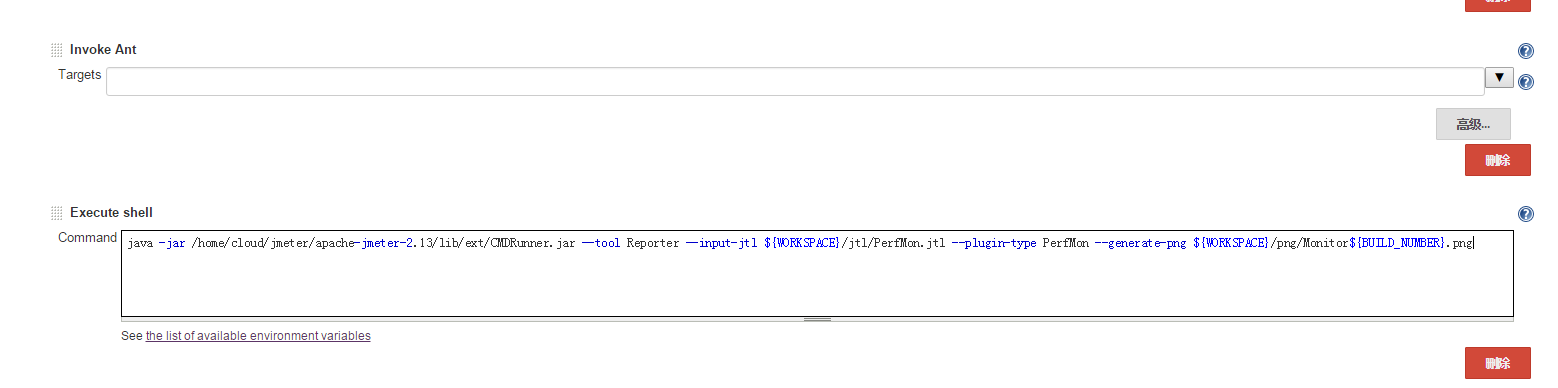Open help icon for Execute shell
The image size is (1558, 388).
tap(1526, 214)
